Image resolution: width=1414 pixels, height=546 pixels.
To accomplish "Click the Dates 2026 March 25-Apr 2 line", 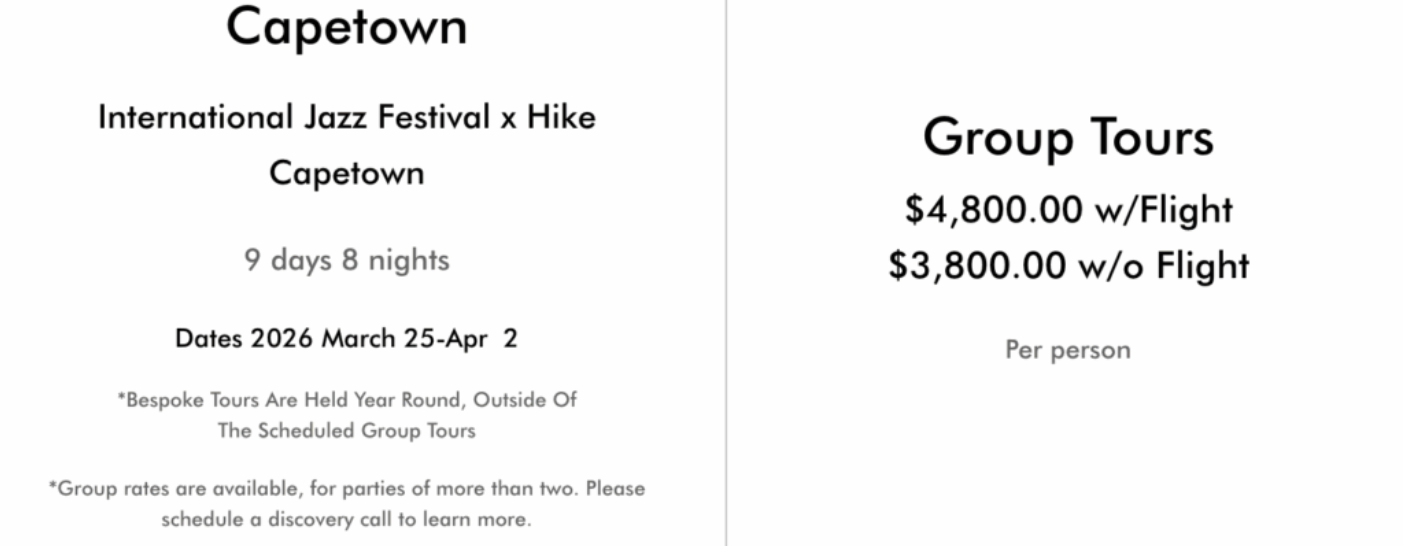I will click(x=346, y=339).
